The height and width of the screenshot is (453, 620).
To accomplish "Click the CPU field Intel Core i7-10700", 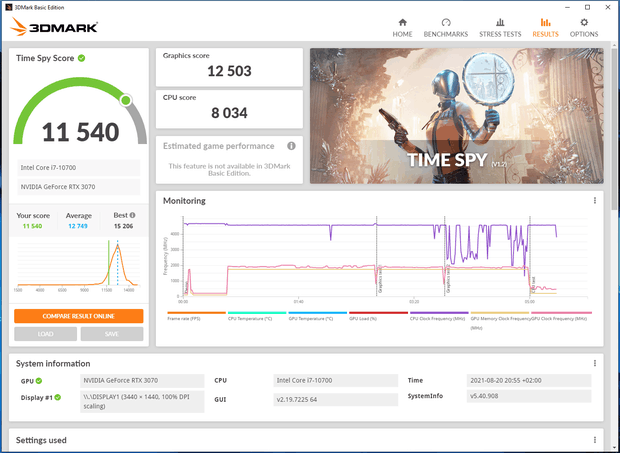I will (335, 381).
